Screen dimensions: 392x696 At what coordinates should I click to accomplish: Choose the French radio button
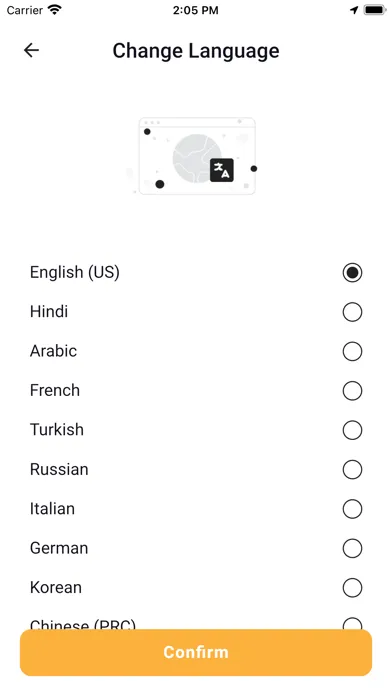352,391
